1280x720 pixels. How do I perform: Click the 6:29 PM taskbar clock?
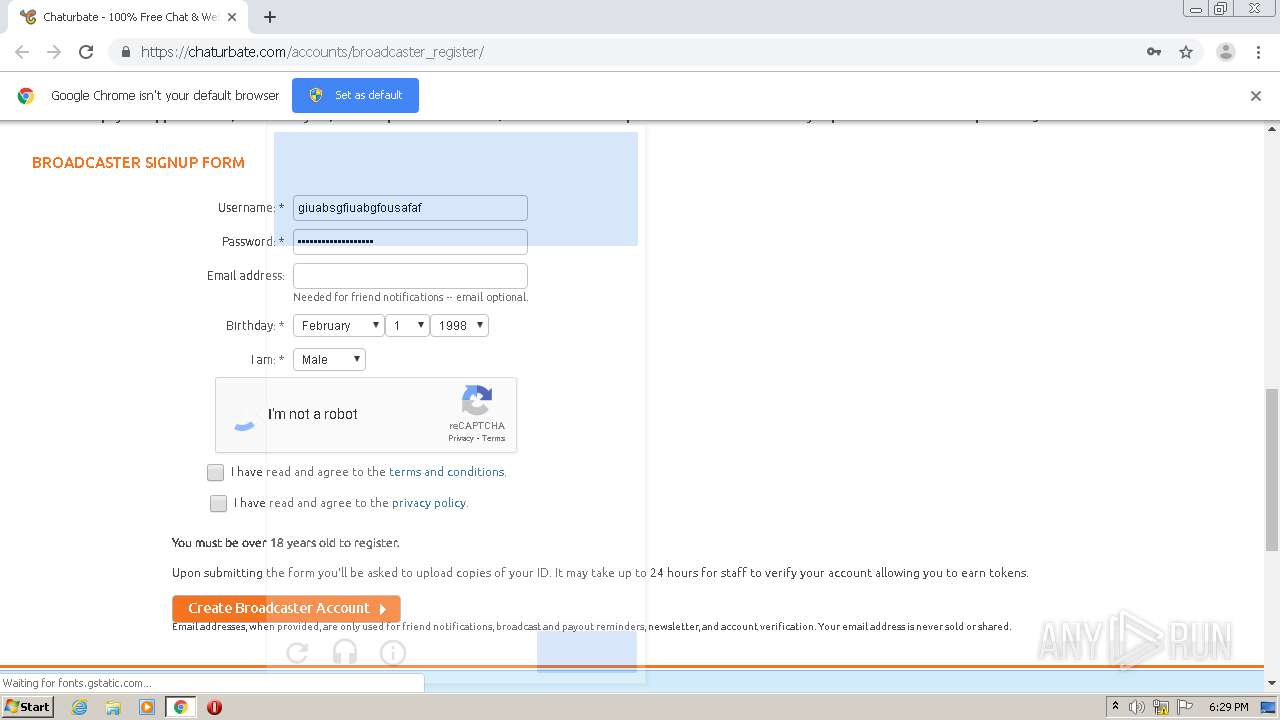pyautogui.click(x=1228, y=707)
